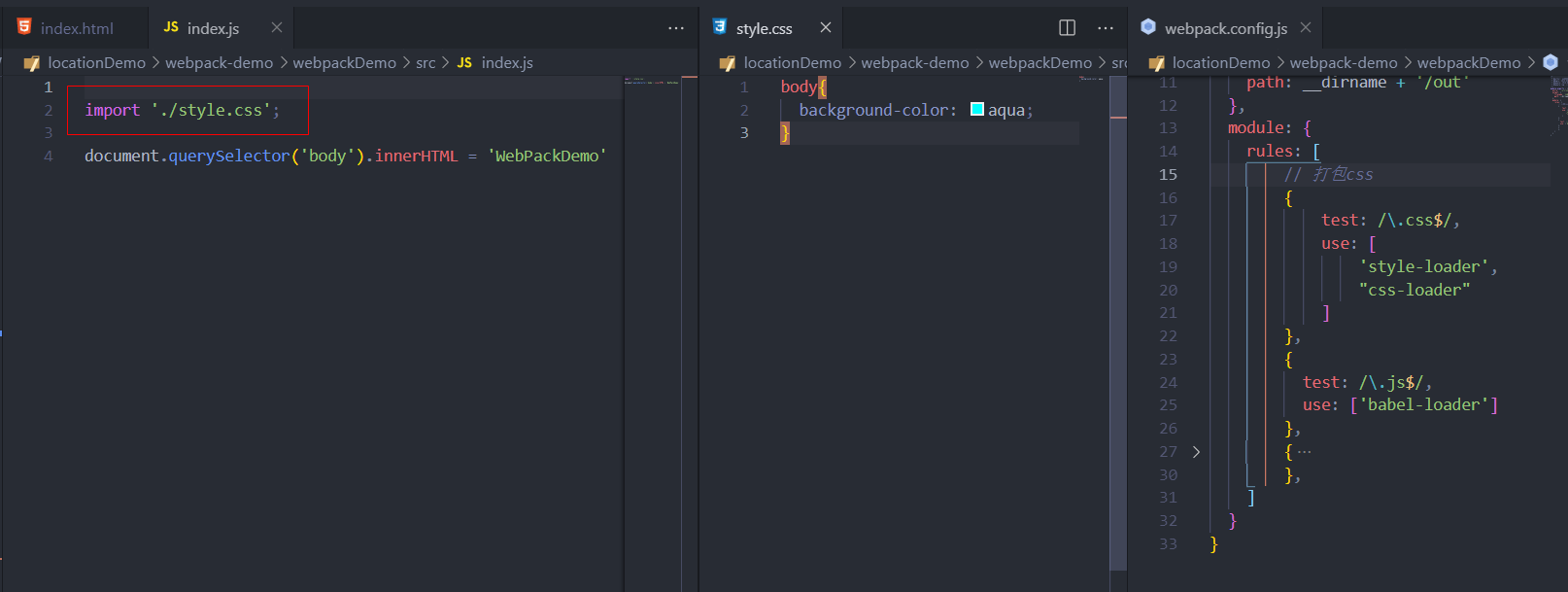Open More Actions menu for index.js editor group
Image resolution: width=1568 pixels, height=592 pixels.
tap(676, 28)
